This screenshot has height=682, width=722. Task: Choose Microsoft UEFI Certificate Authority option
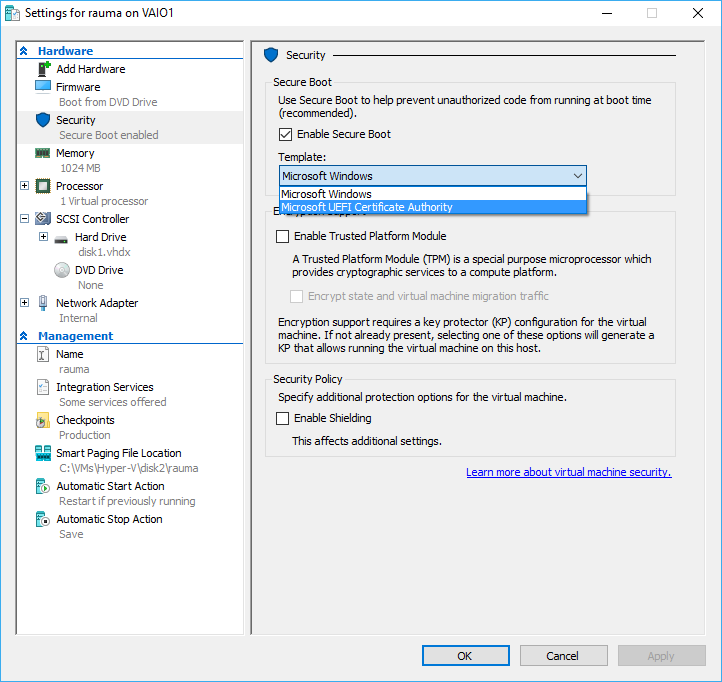367,207
